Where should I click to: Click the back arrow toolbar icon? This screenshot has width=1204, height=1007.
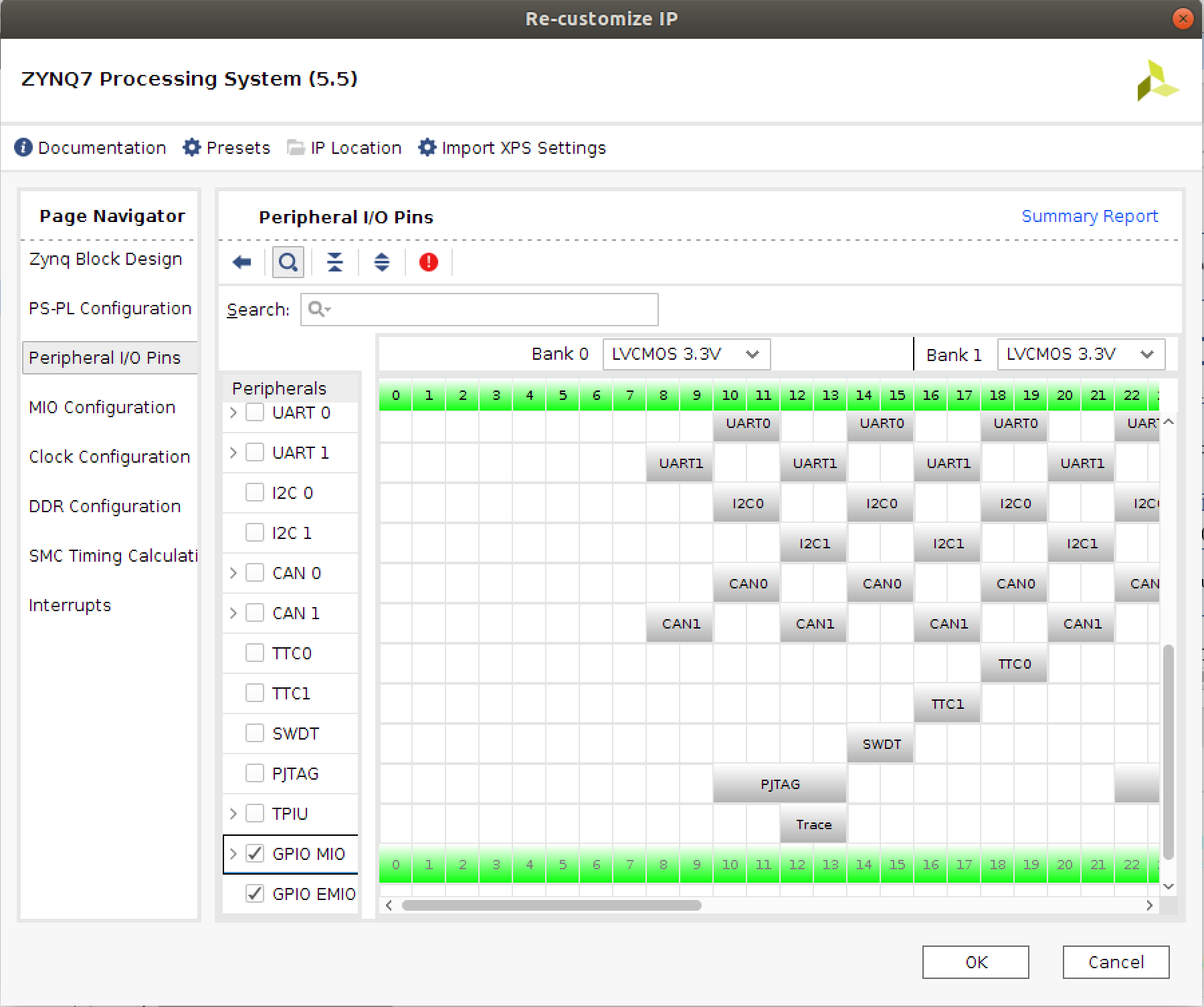241,262
